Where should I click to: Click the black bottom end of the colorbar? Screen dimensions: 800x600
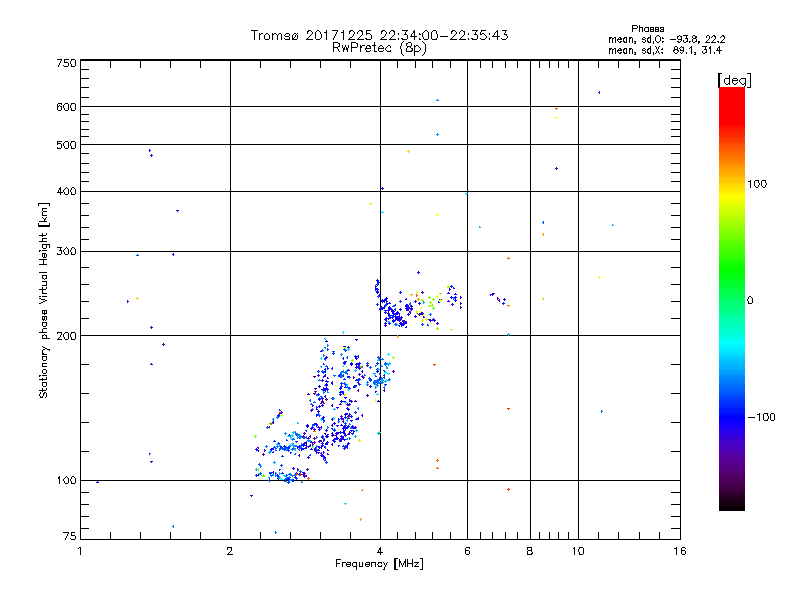point(732,503)
